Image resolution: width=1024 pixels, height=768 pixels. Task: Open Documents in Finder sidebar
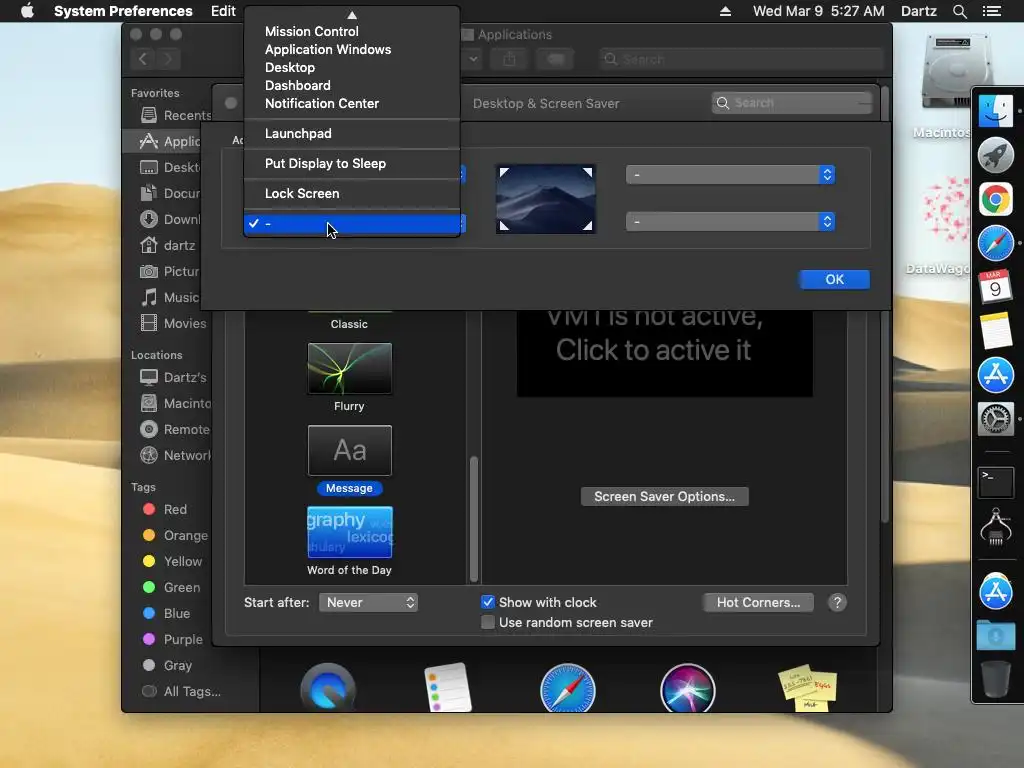pyautogui.click(x=171, y=193)
